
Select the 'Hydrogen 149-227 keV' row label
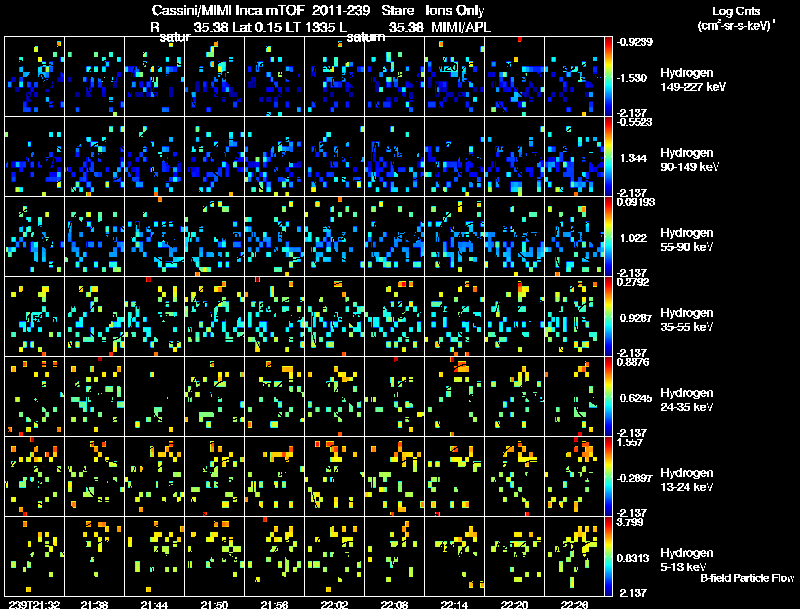click(692, 80)
